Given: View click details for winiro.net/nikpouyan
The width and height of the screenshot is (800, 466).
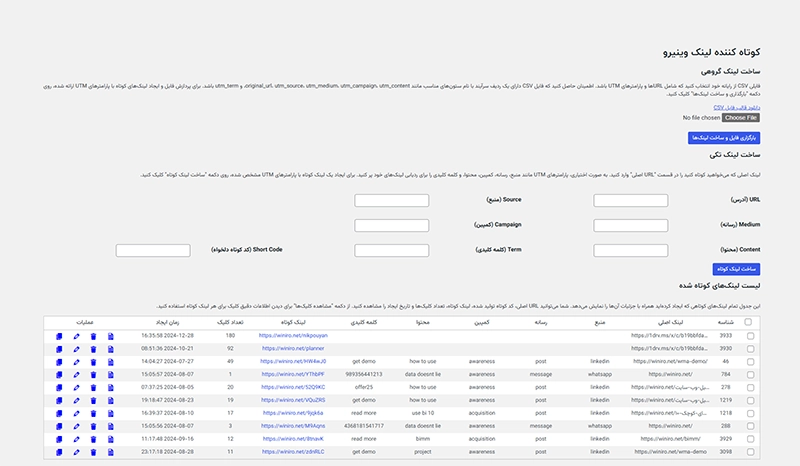Looking at the screenshot, I should (x=111, y=336).
